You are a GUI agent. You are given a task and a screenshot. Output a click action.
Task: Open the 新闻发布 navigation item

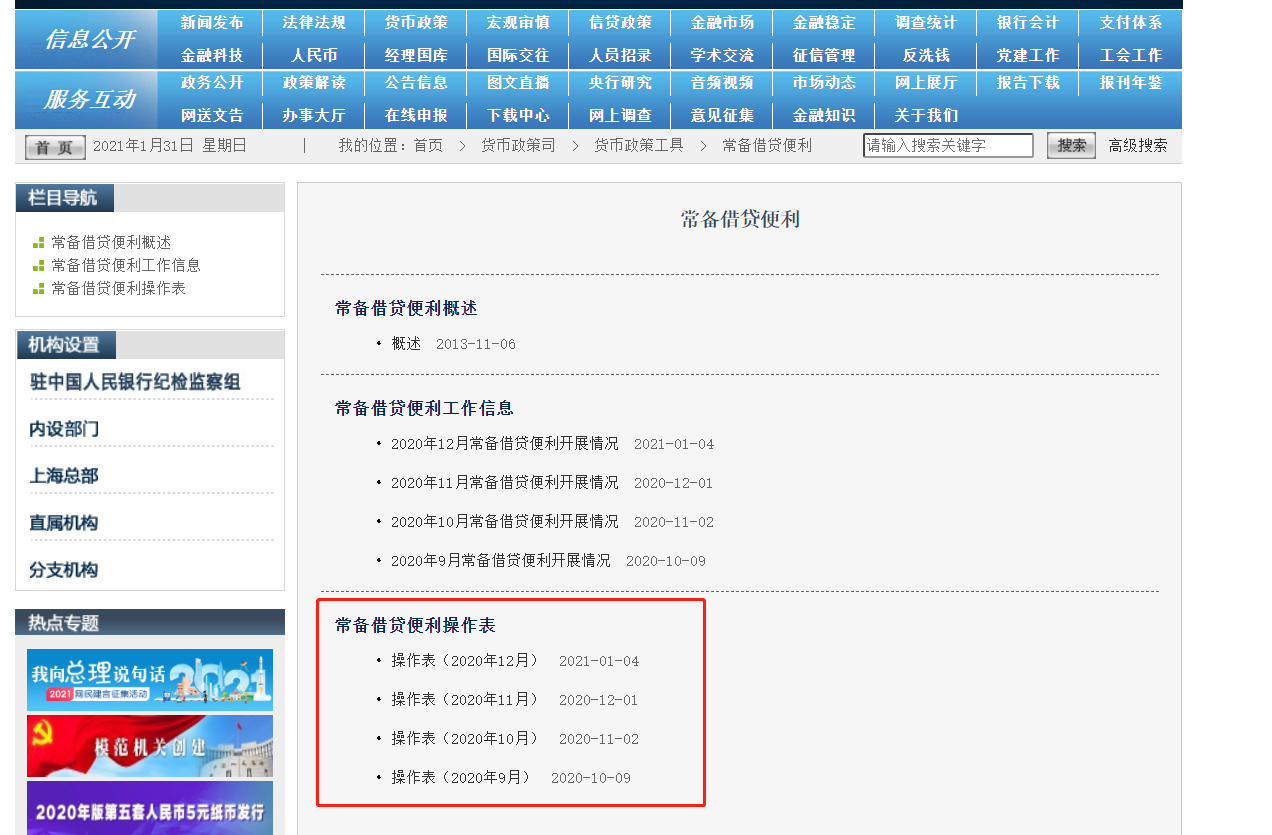coord(209,21)
